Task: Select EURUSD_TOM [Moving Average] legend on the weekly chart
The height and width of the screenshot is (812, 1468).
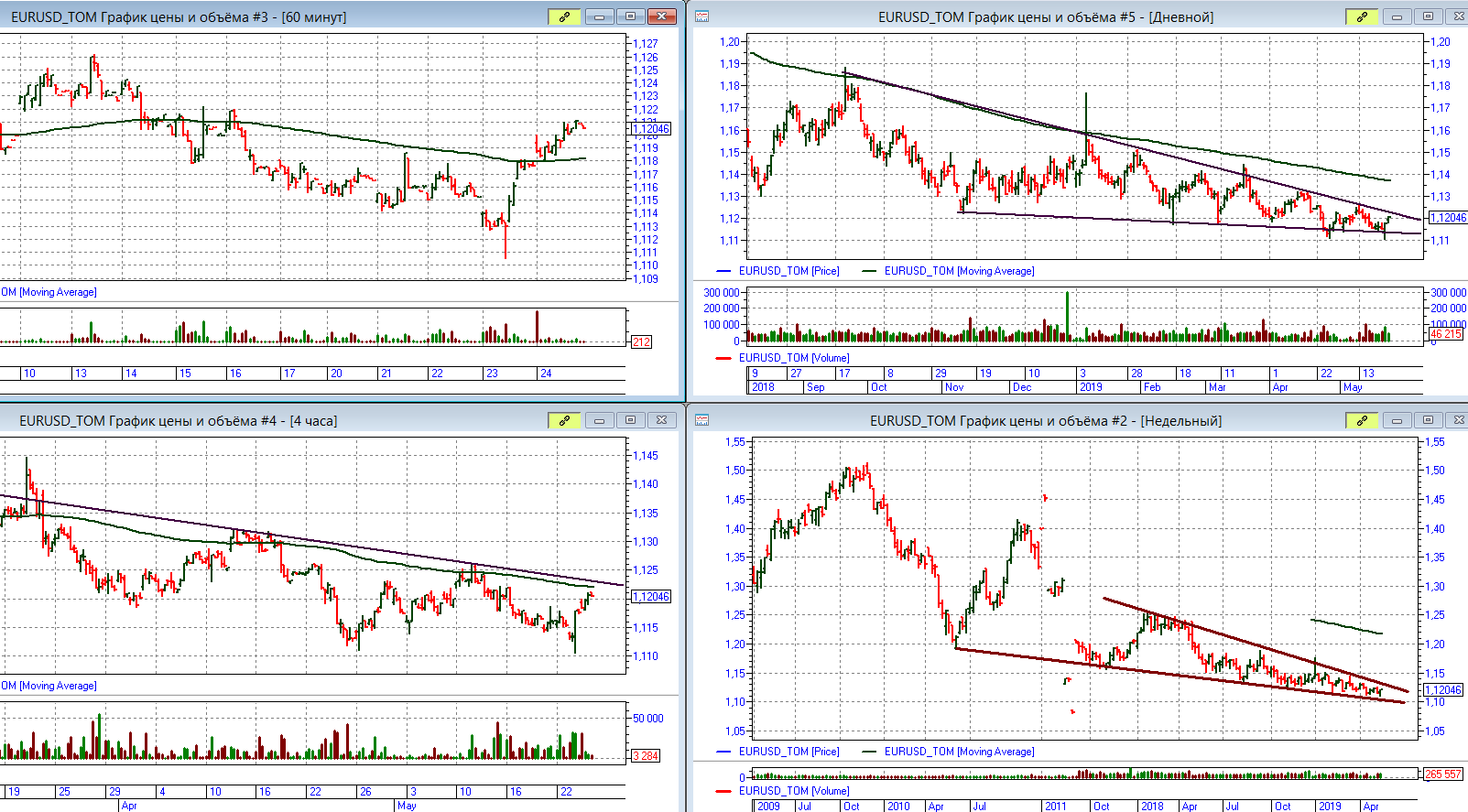Action: point(959,752)
